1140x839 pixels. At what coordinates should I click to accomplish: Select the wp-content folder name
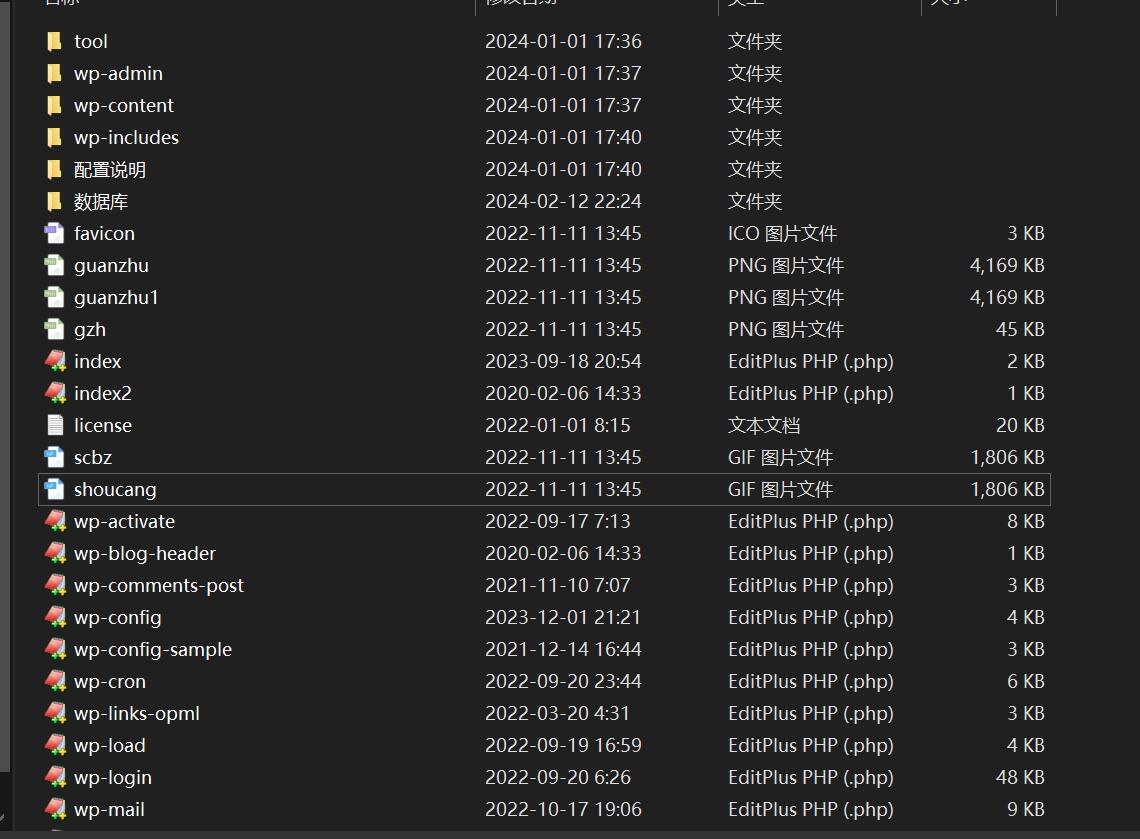(x=123, y=105)
